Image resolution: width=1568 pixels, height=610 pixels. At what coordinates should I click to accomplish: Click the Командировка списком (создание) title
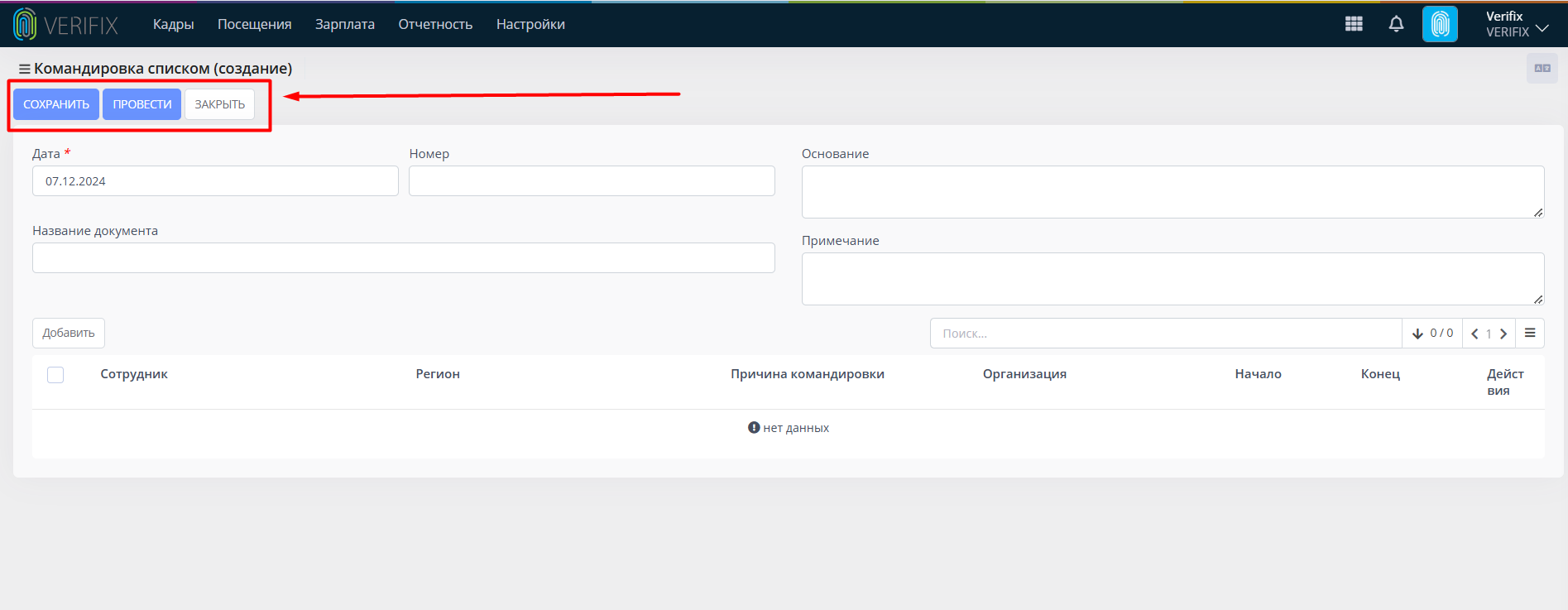pos(163,69)
